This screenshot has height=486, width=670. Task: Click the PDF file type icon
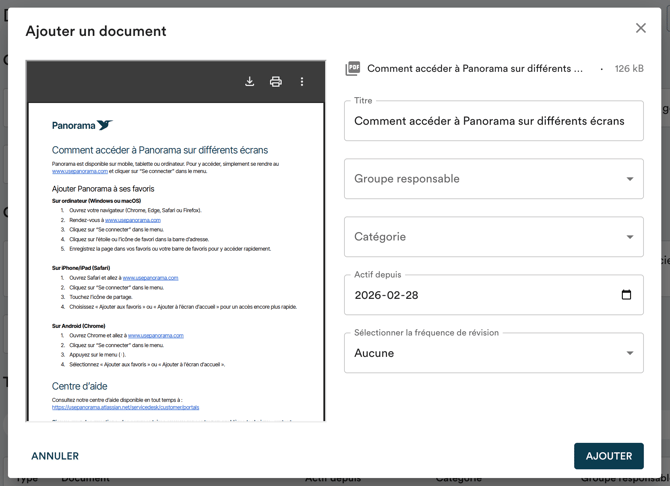click(353, 69)
